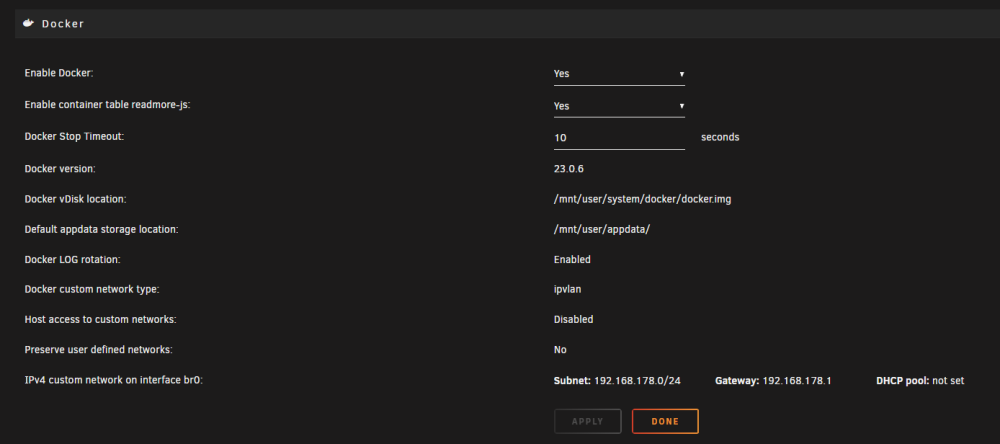The height and width of the screenshot is (444, 1000).
Task: Click the /mnt/user/system/docker/docker.img path
Action: coord(642,199)
